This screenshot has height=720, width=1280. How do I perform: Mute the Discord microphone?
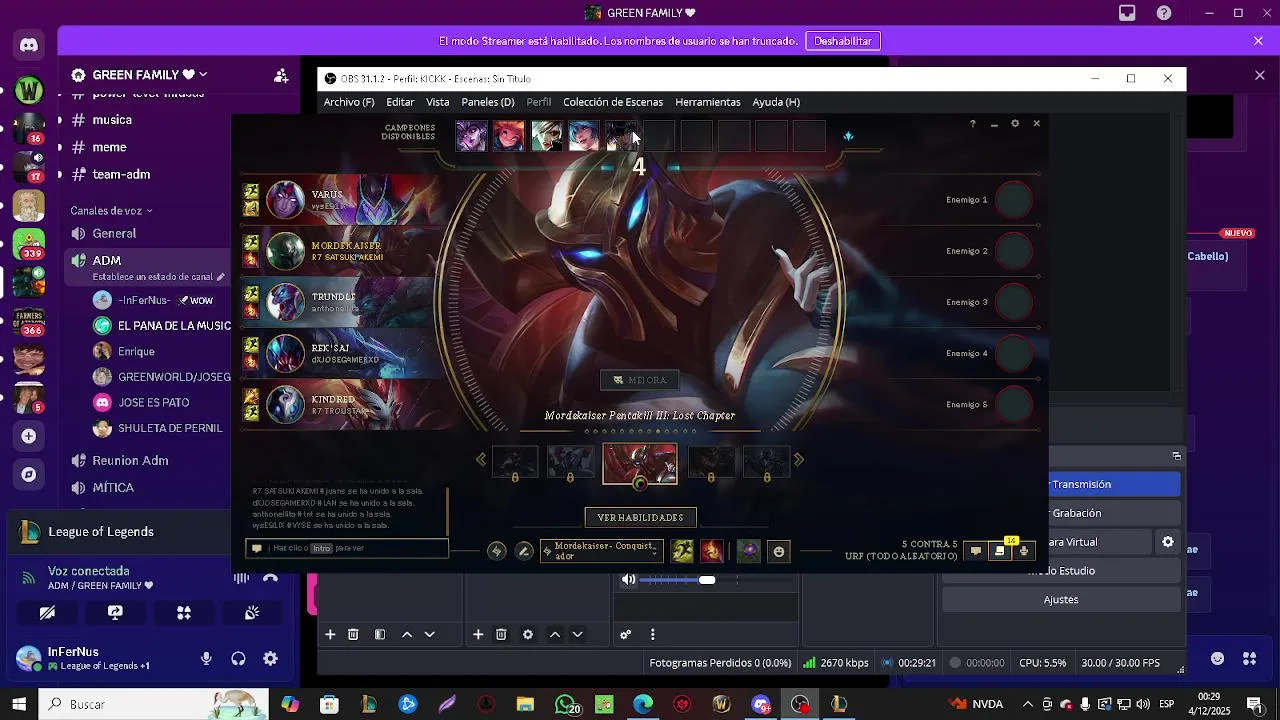(206, 658)
